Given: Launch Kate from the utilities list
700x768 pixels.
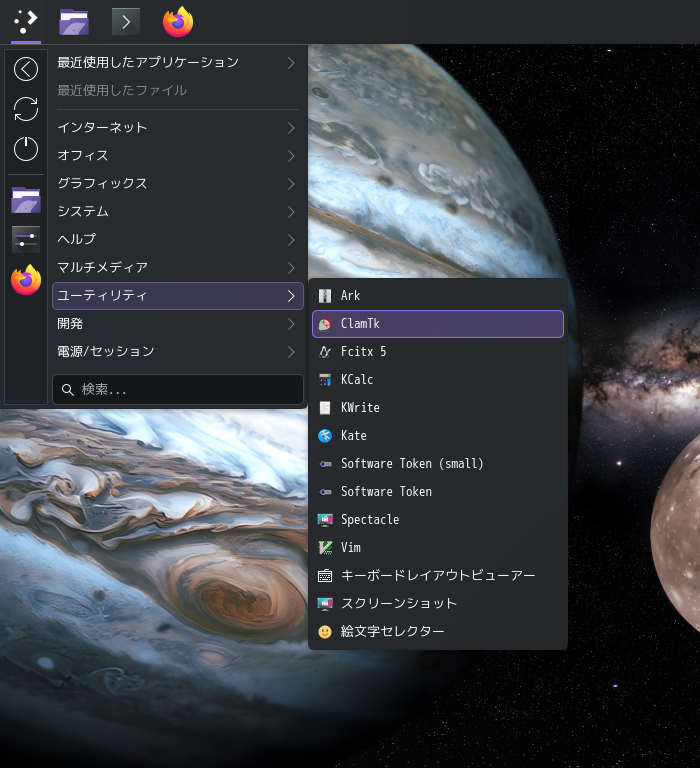Looking at the screenshot, I should [x=438, y=435].
